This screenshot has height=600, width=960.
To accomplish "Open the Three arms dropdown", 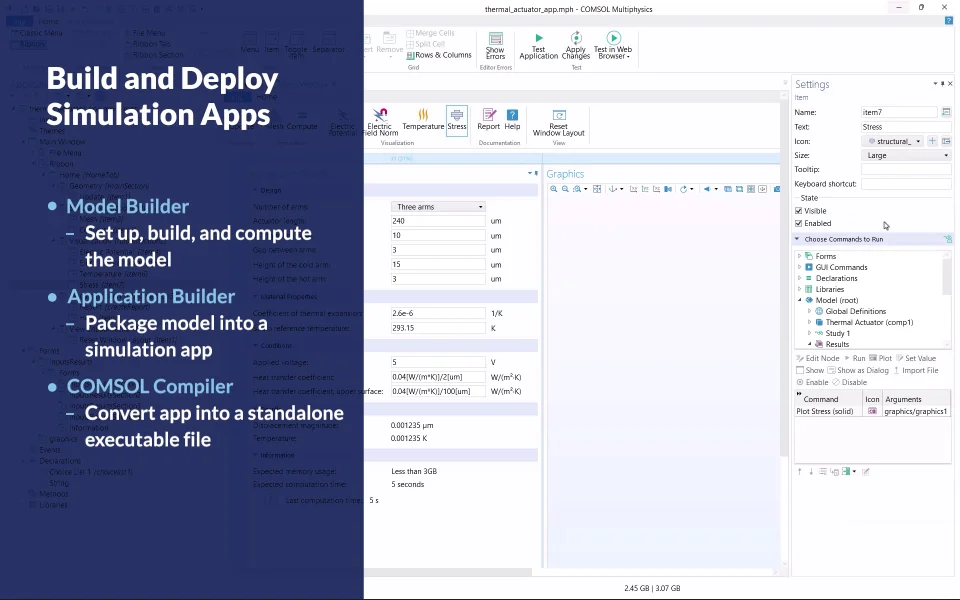I will [x=438, y=207].
